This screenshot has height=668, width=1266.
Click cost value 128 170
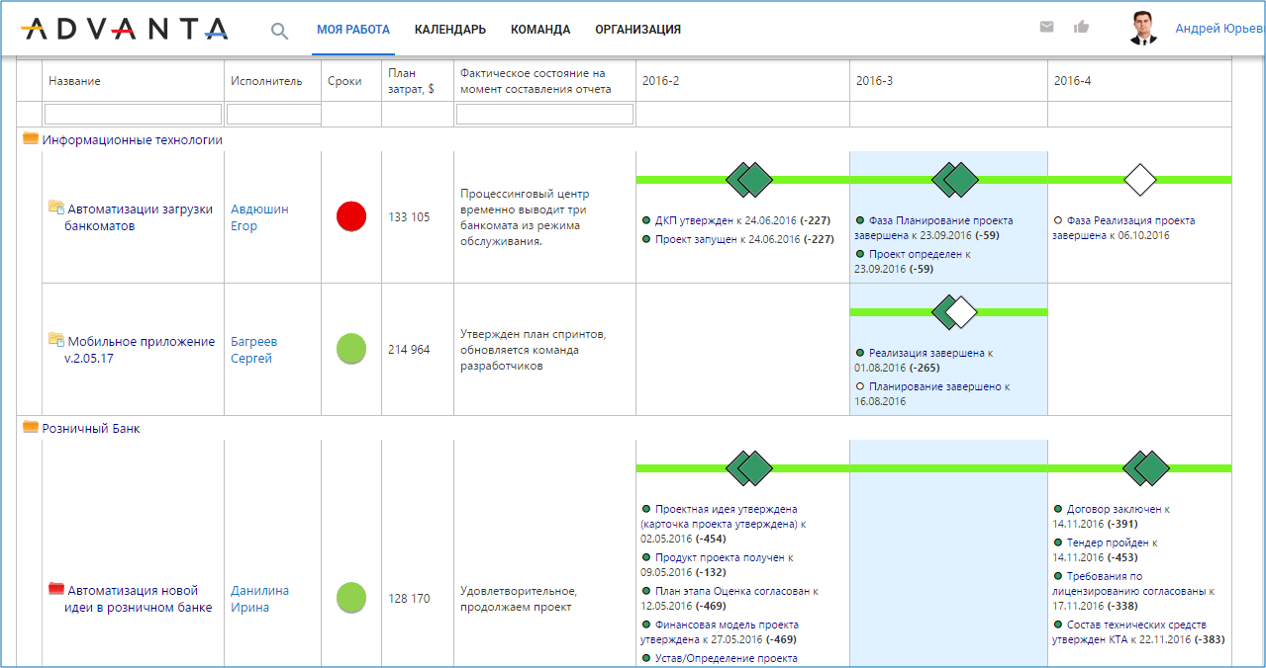click(x=409, y=599)
